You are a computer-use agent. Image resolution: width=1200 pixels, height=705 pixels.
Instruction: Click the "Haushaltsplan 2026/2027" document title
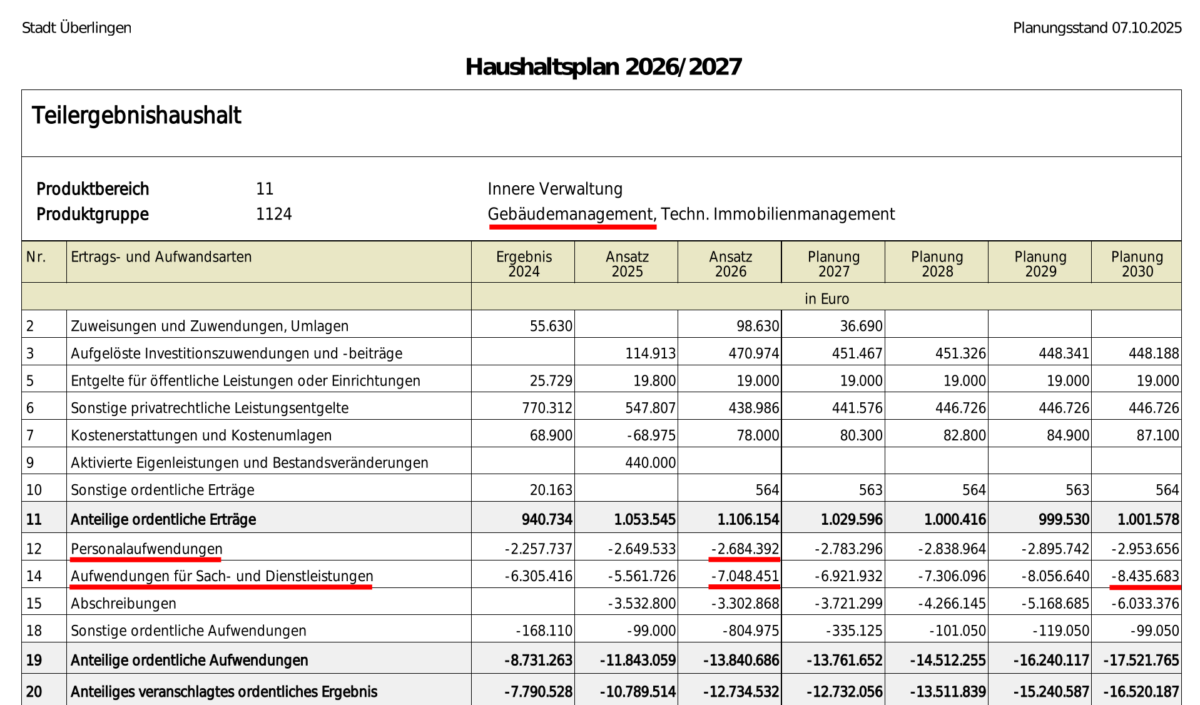(603, 67)
